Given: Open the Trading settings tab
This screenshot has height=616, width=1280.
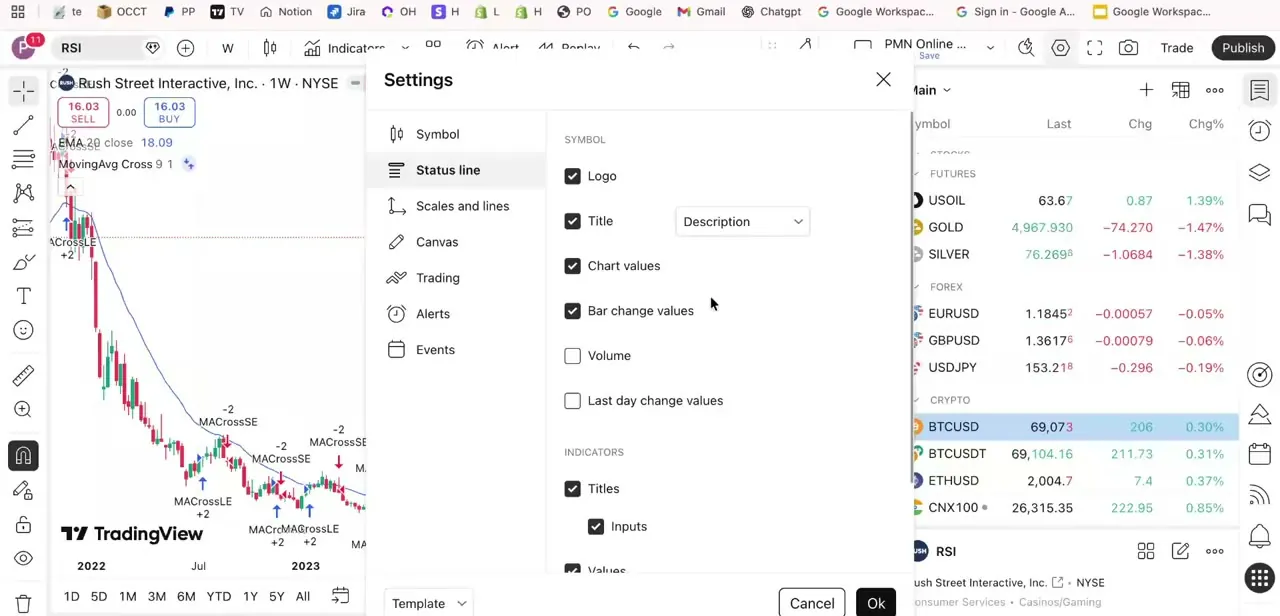Looking at the screenshot, I should point(457,278).
